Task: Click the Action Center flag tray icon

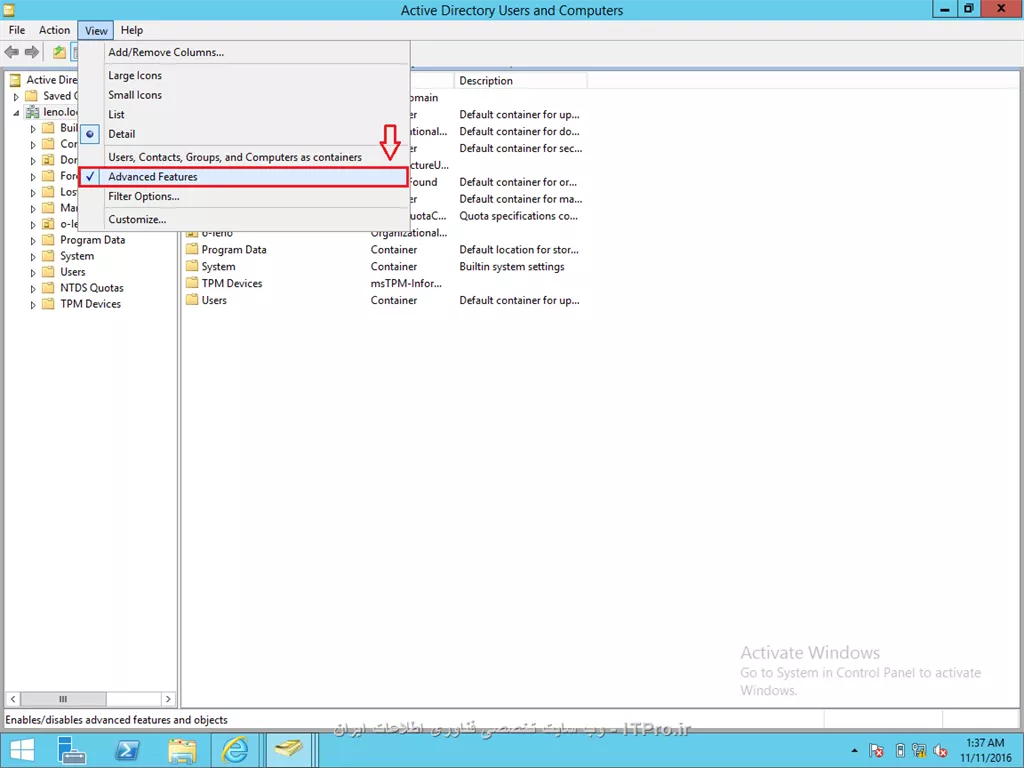Action: click(876, 750)
